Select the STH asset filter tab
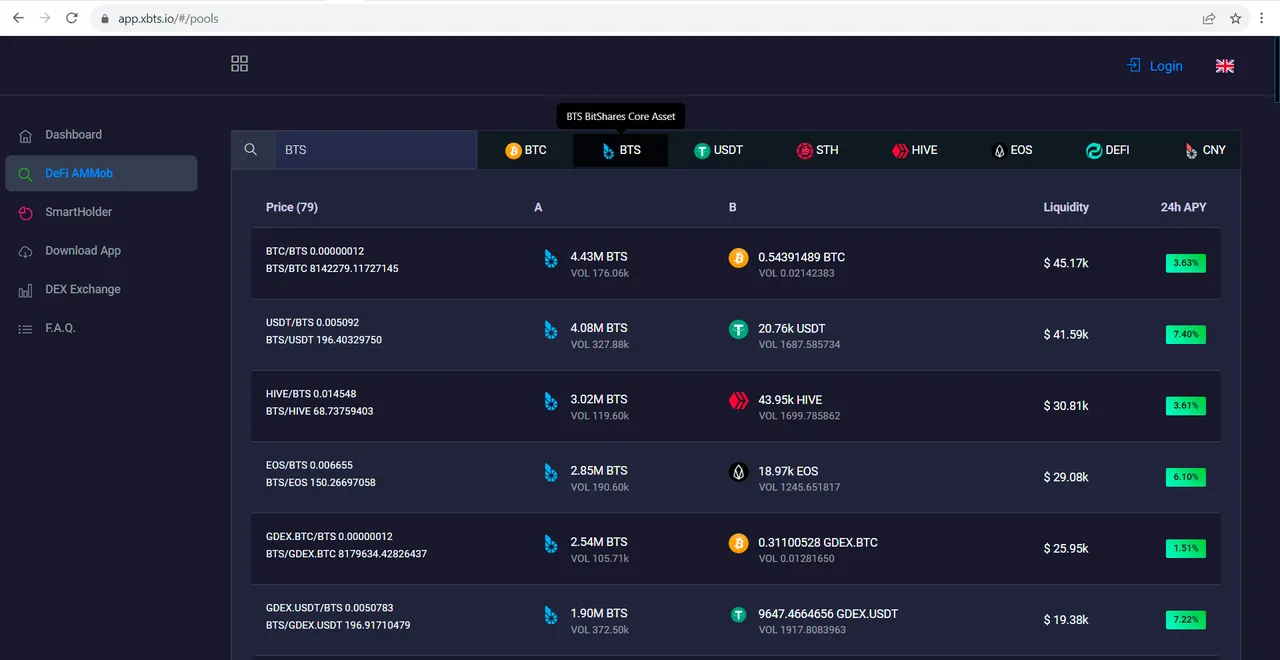The width and height of the screenshot is (1280, 660). pyautogui.click(x=817, y=151)
